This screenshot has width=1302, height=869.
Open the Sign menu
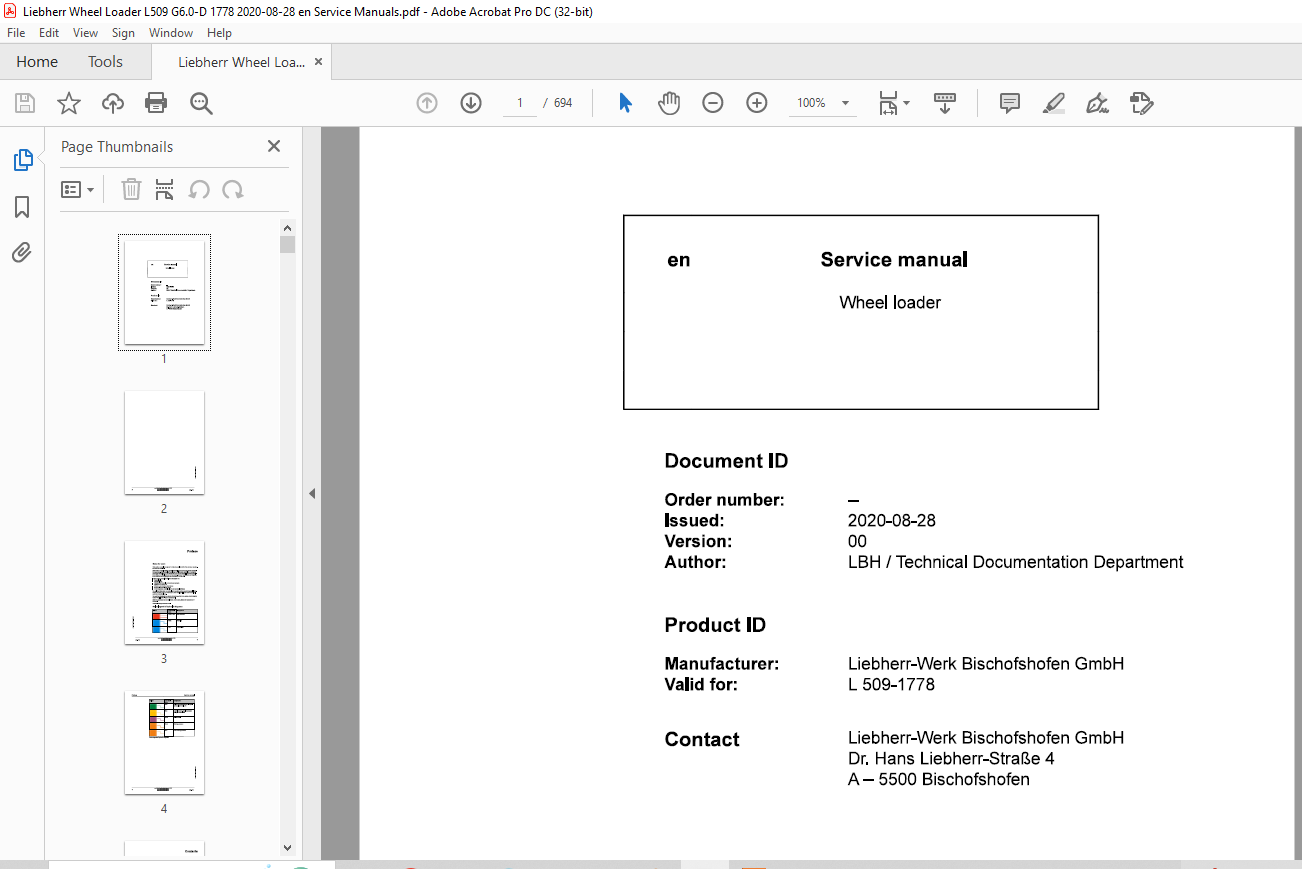[x=123, y=33]
